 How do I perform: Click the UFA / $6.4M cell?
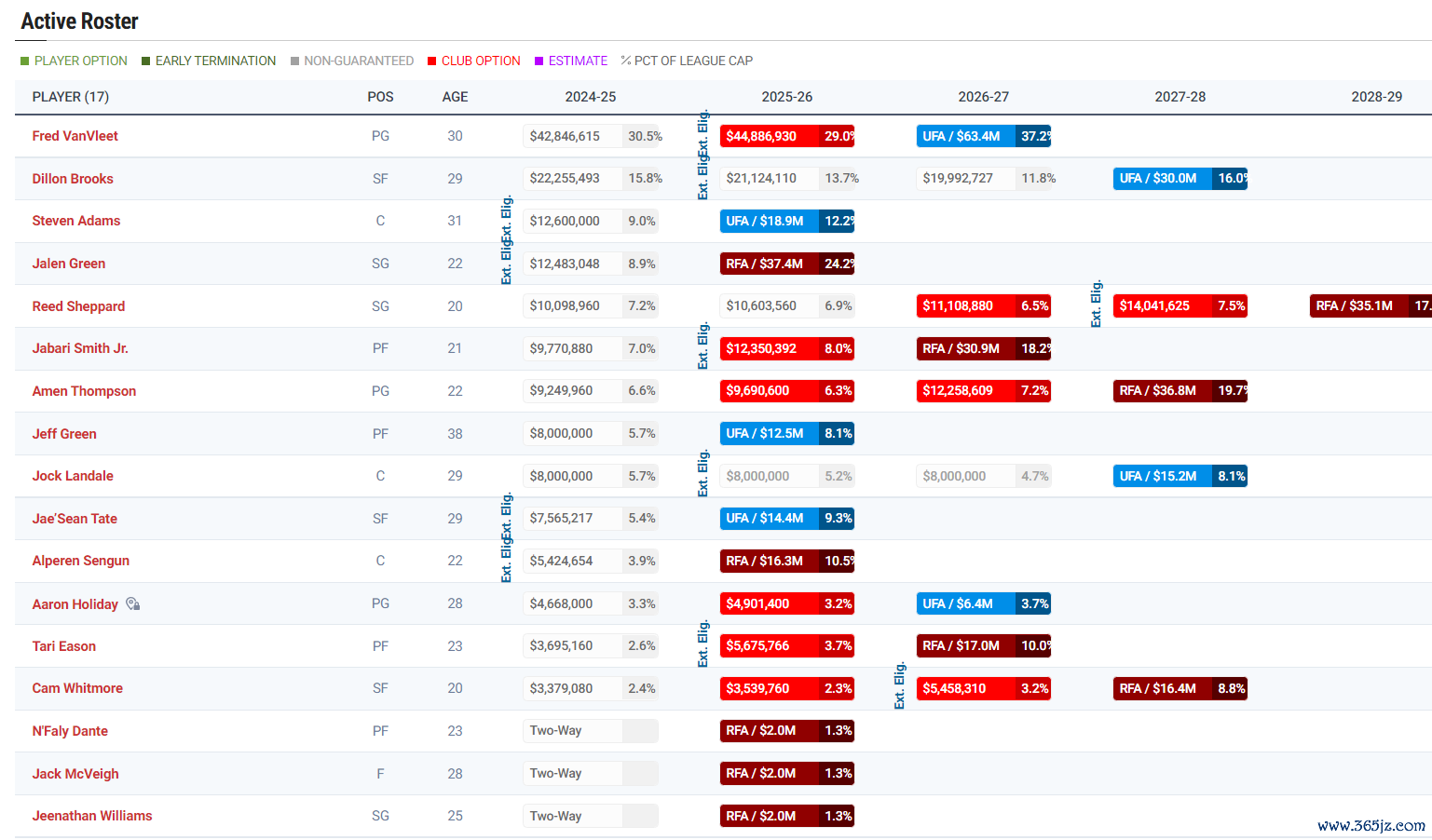(x=984, y=603)
